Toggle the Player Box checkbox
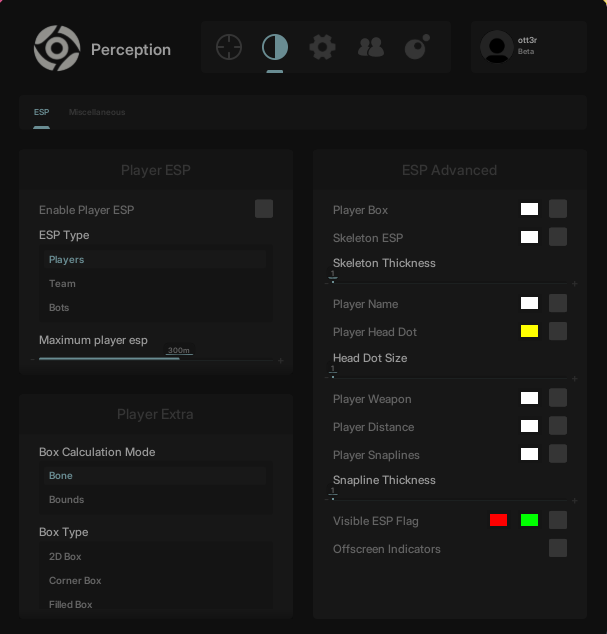The width and height of the screenshot is (607, 634). 558,209
